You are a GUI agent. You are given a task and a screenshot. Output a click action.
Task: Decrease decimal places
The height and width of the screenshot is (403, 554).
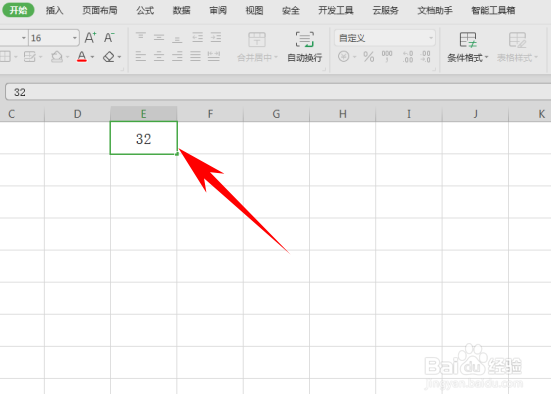(425, 57)
